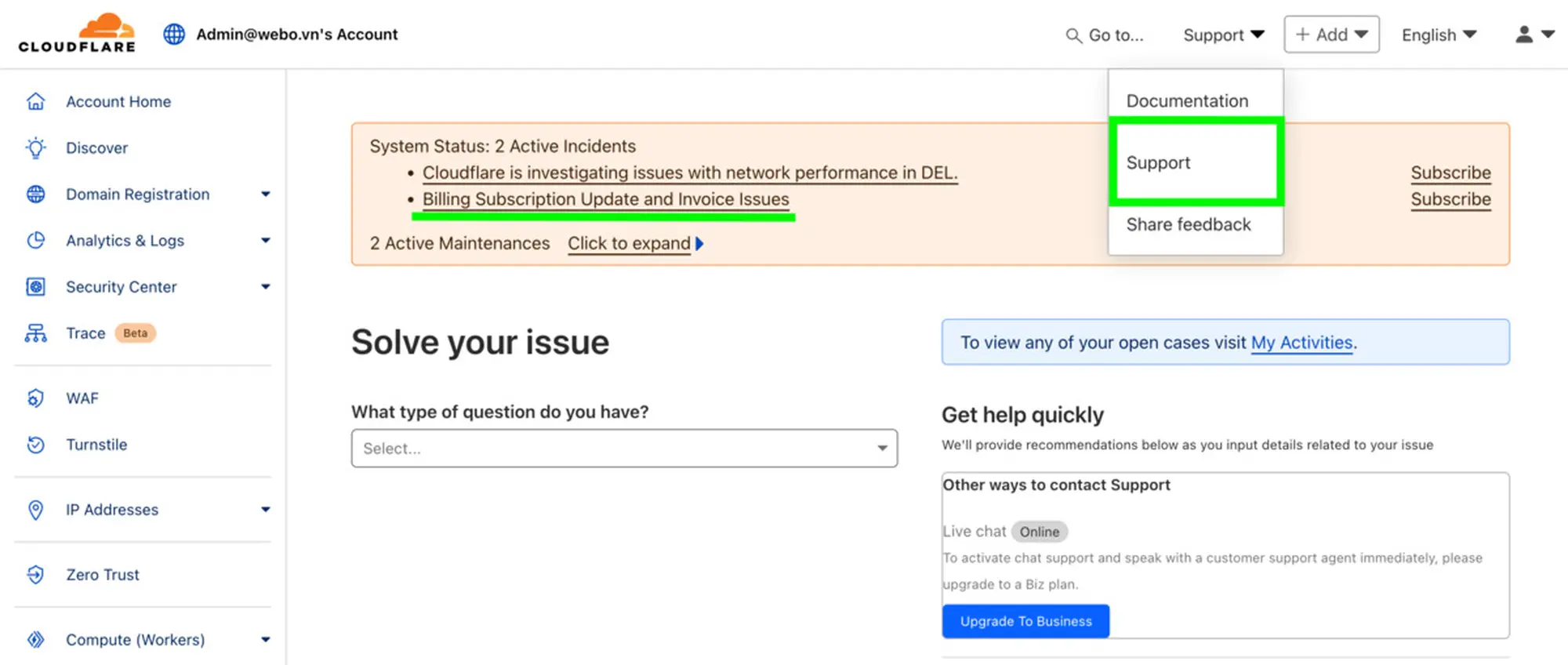Open the Add dropdown button
Image resolution: width=1568 pixels, height=665 pixels.
coord(1331,35)
